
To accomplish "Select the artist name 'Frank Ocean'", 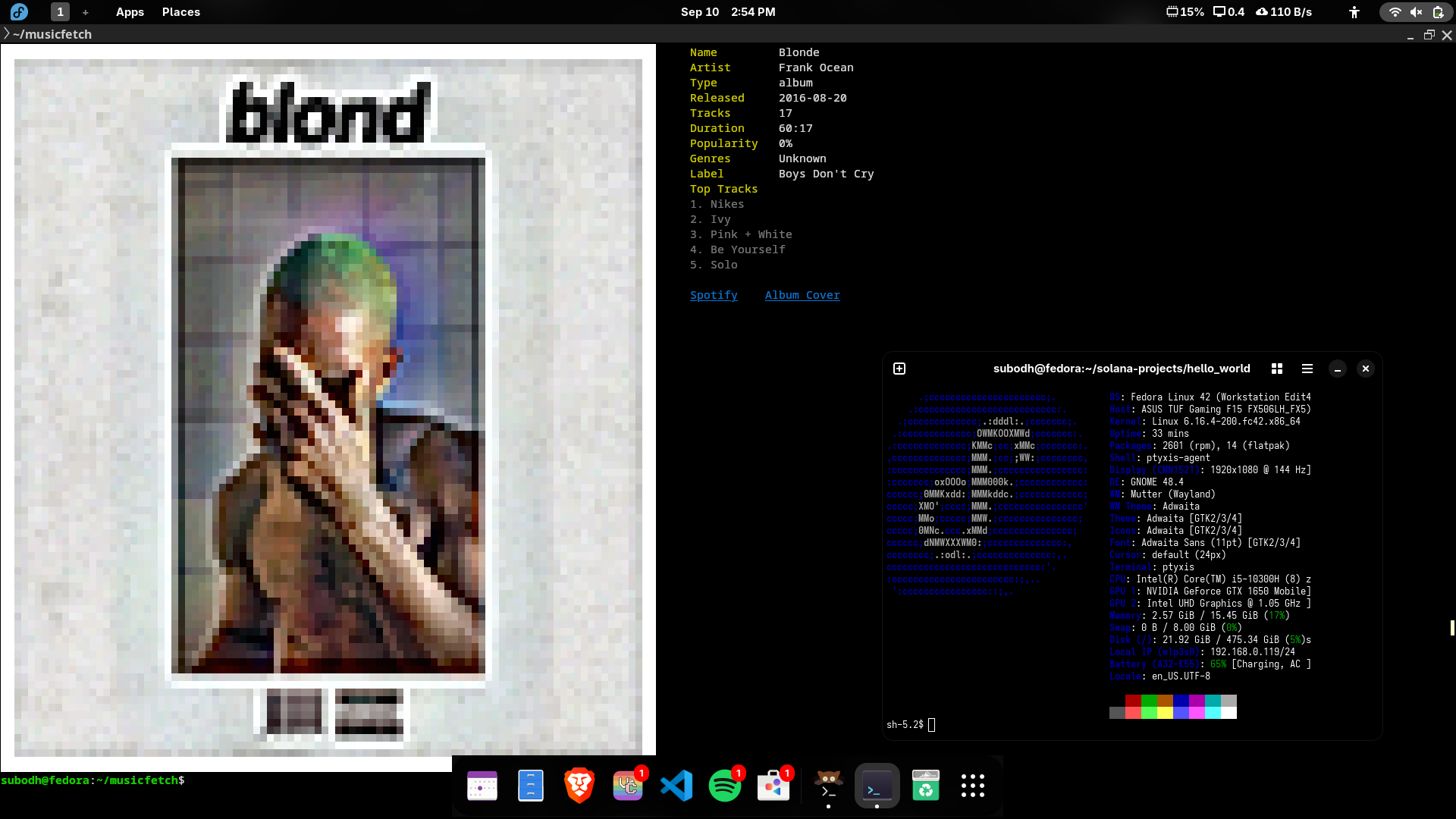I will [816, 67].
